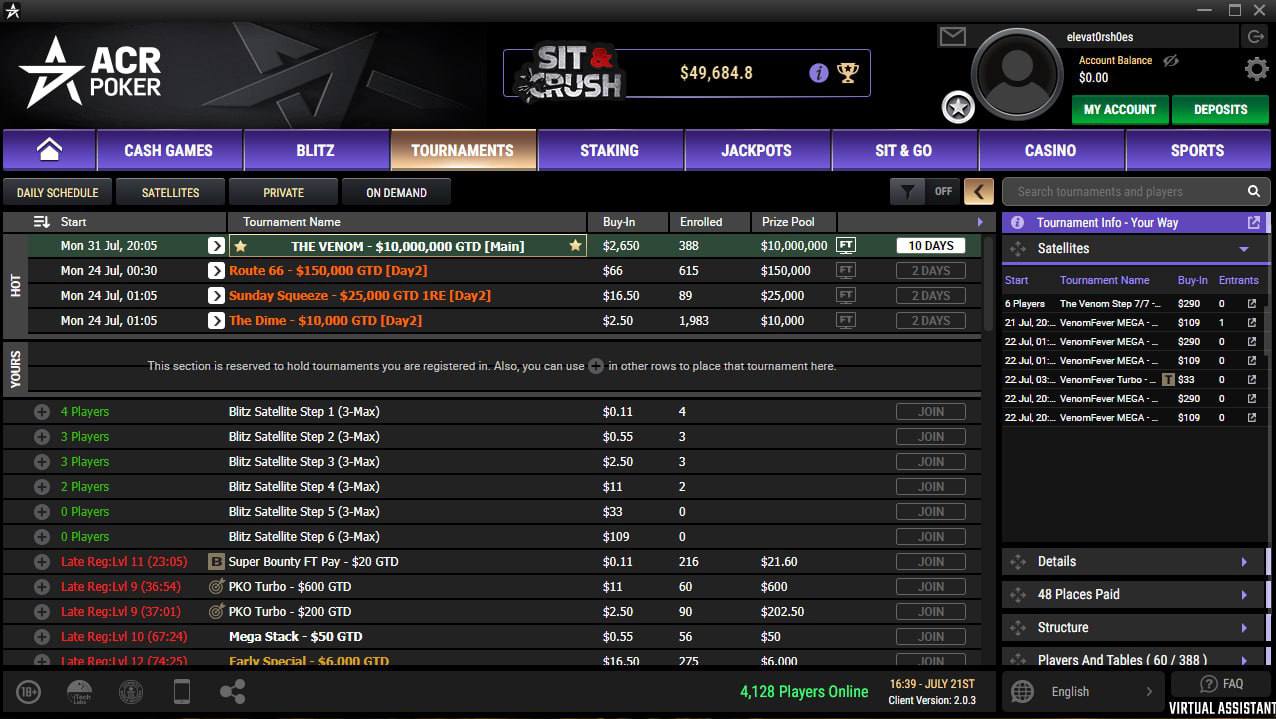
Task: Open the English language selector
Action: [1083, 691]
